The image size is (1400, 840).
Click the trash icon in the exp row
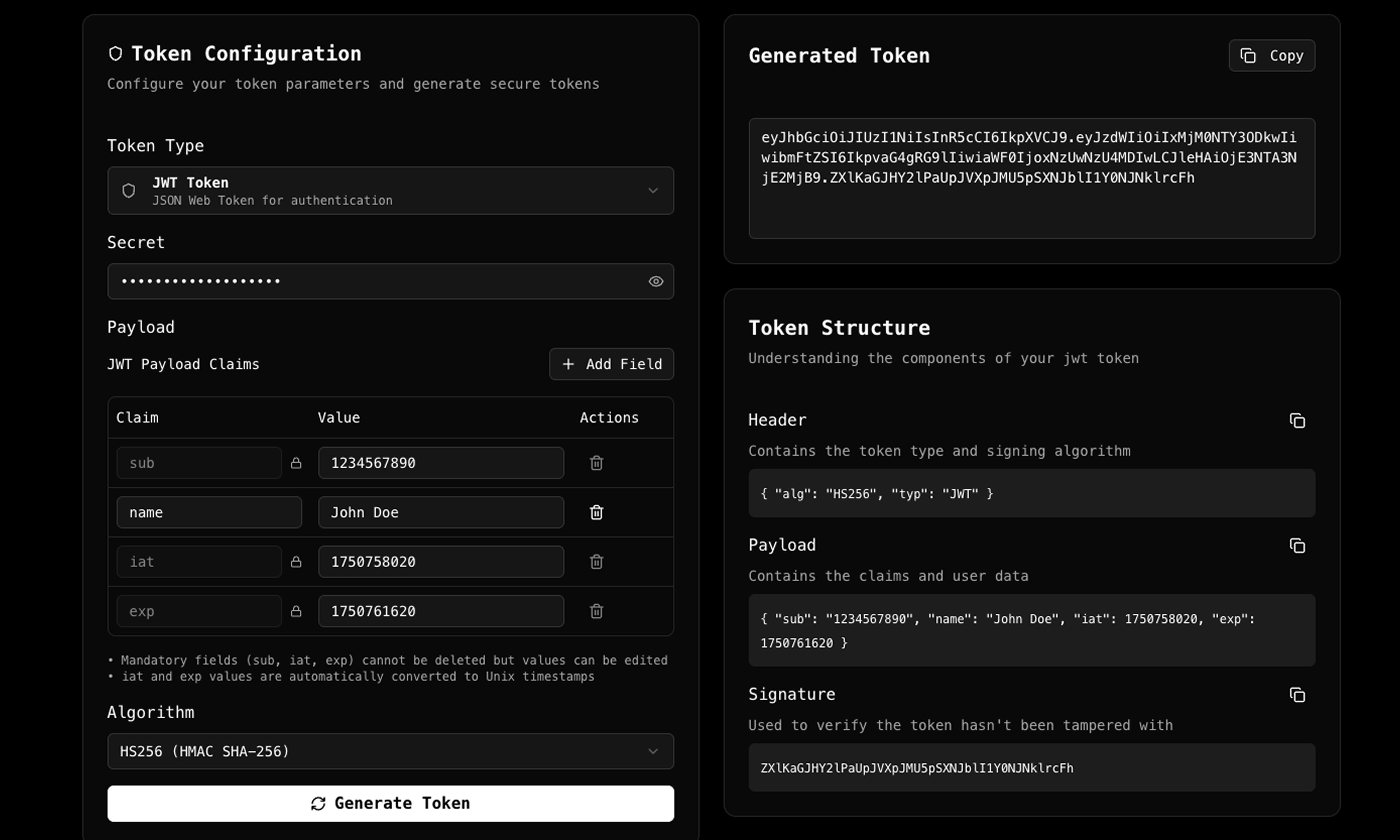(596, 611)
